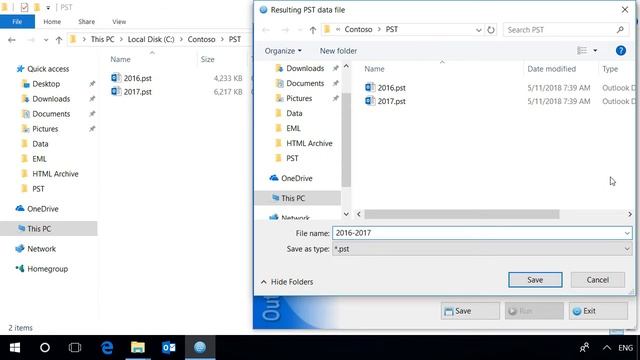Screen dimensions: 640x360
Task: Click the Search PST box
Action: click(x=565, y=30)
